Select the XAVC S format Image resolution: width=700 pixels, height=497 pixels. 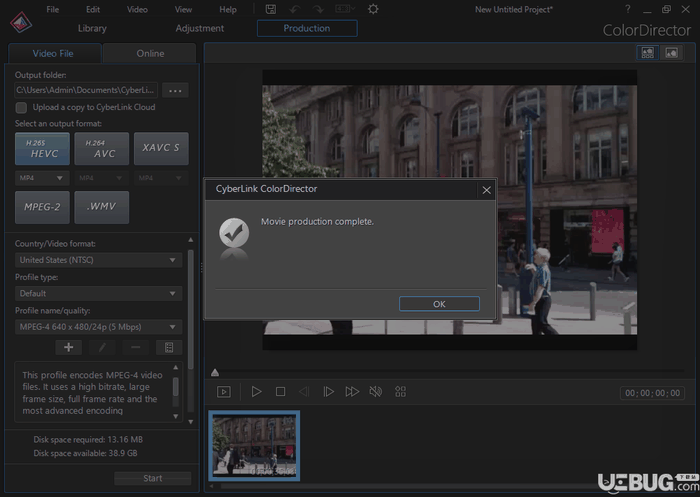(161, 149)
